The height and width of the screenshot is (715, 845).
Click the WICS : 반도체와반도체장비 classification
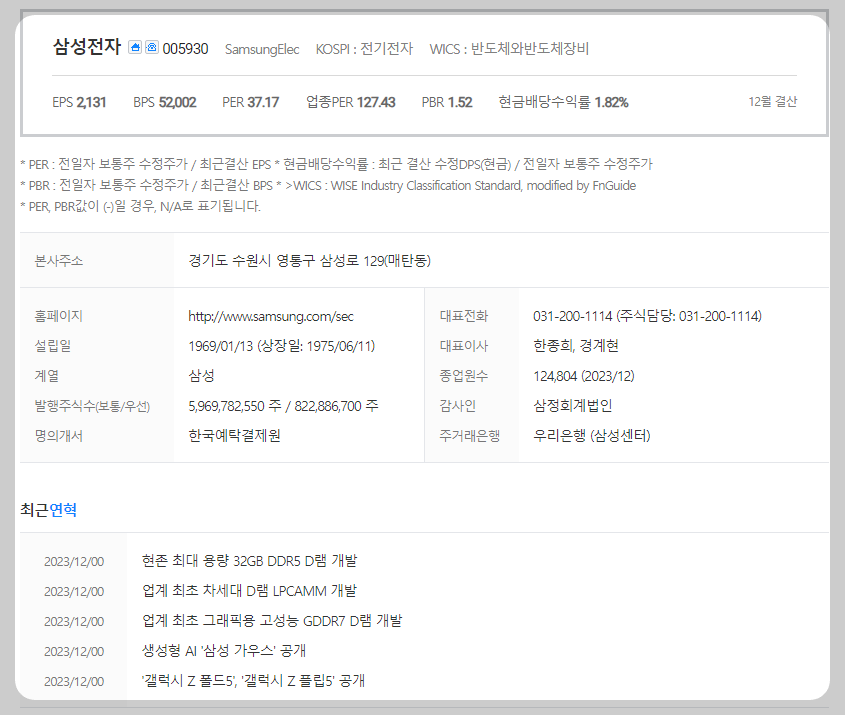(509, 49)
